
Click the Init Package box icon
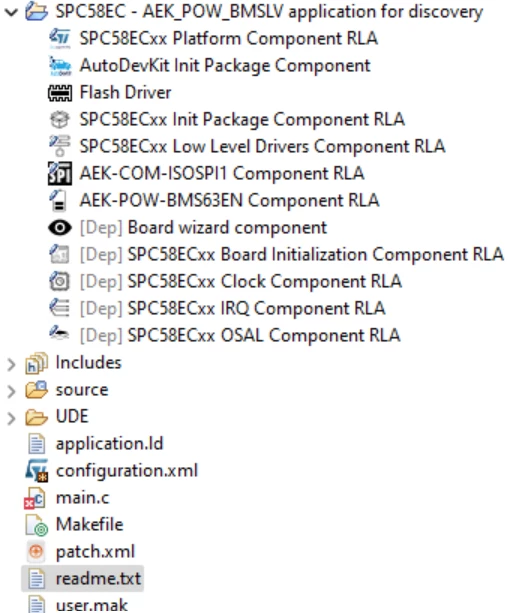pos(60,119)
